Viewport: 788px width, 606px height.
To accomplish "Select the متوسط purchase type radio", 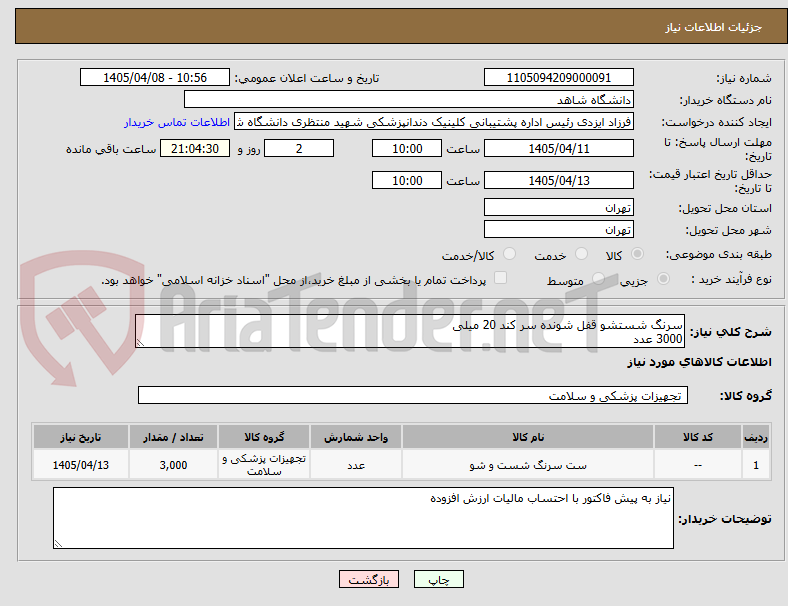I will 598,279.
